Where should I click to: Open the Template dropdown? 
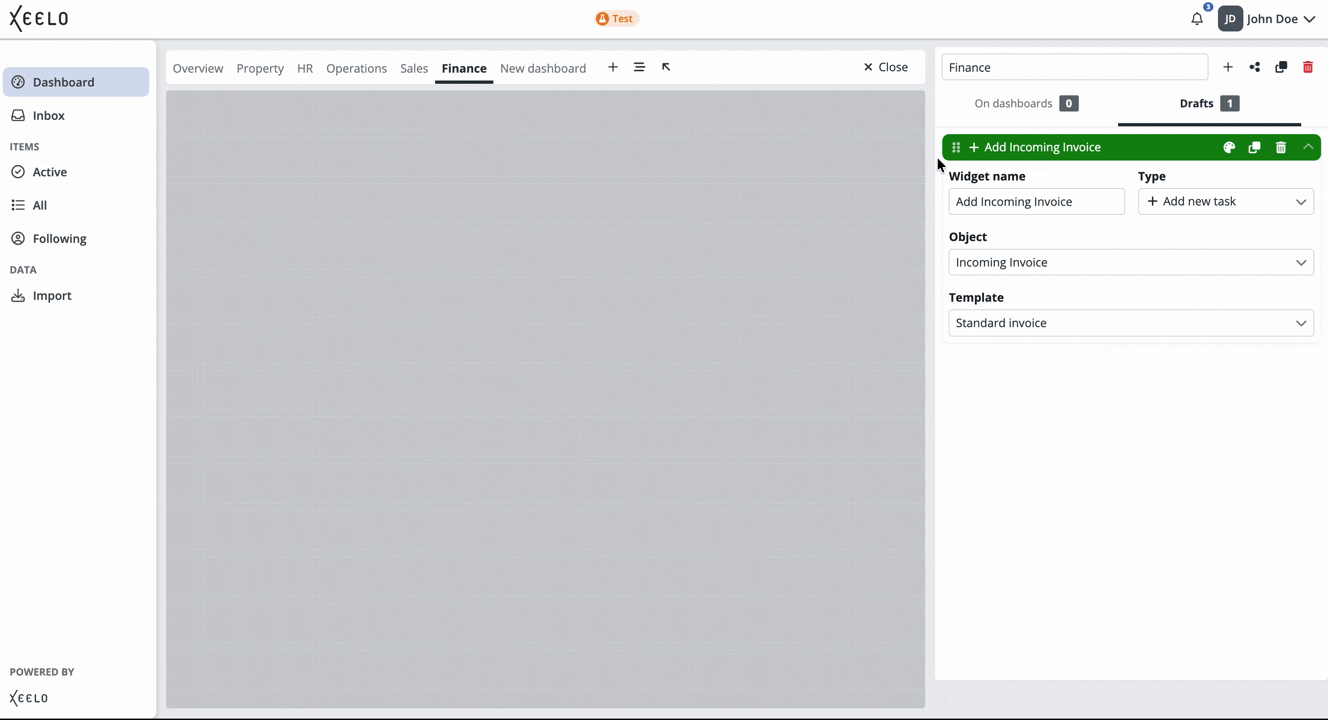(x=1130, y=323)
